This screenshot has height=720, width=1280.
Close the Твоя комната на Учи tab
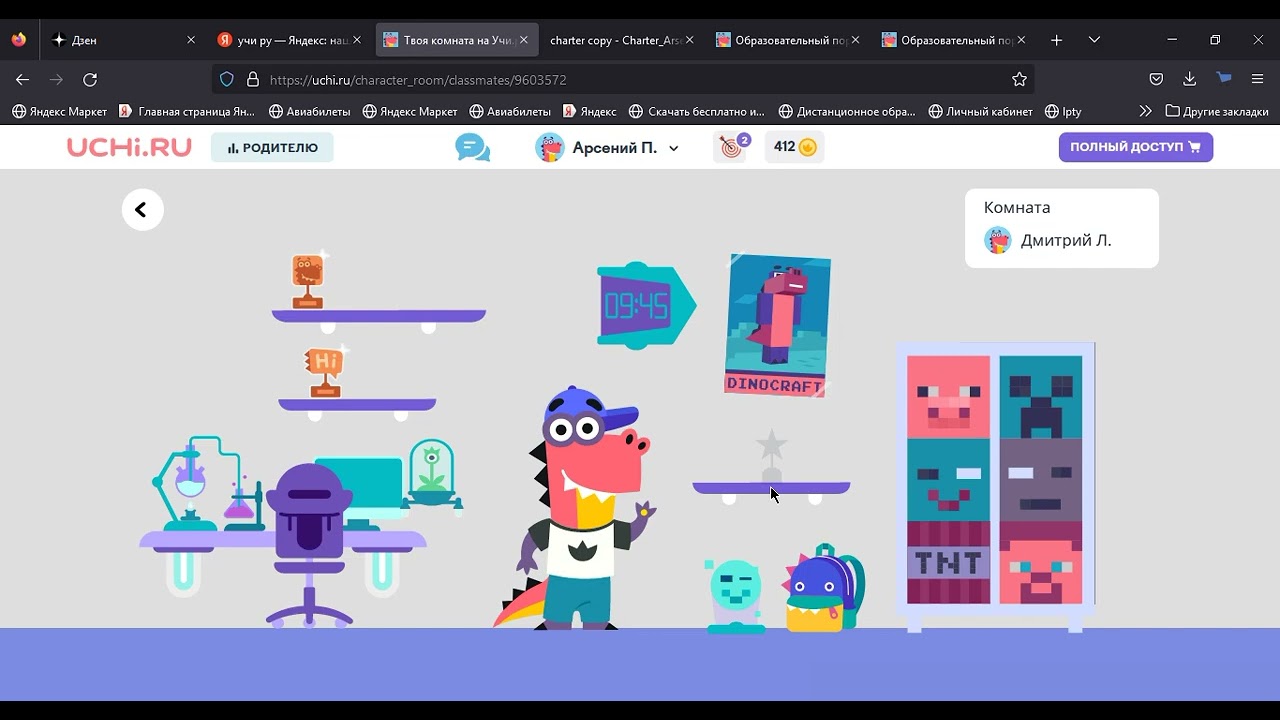click(x=524, y=40)
